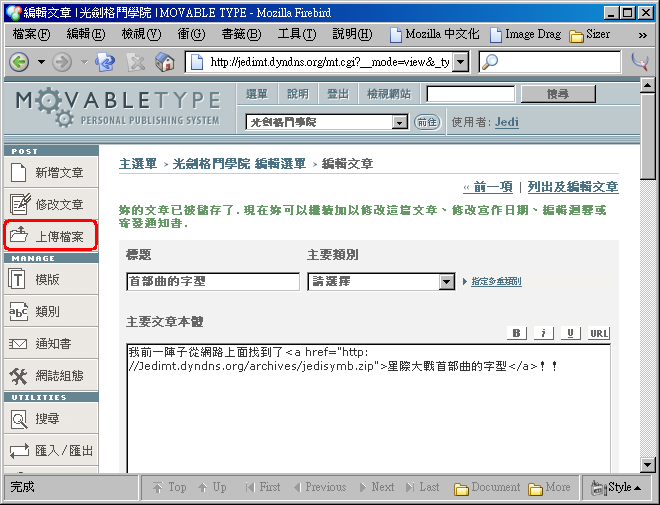Open the 檢視(V) menu
The height and width of the screenshot is (505, 660).
[x=141, y=34]
